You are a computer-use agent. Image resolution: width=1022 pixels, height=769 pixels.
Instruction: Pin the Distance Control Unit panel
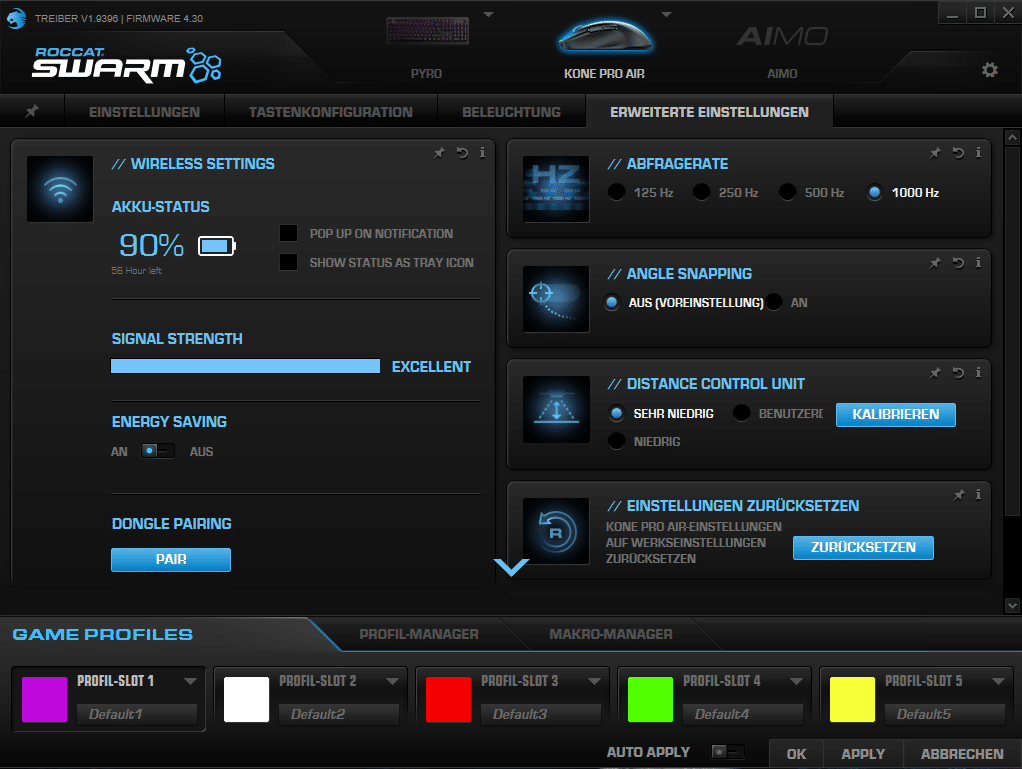tap(935, 373)
